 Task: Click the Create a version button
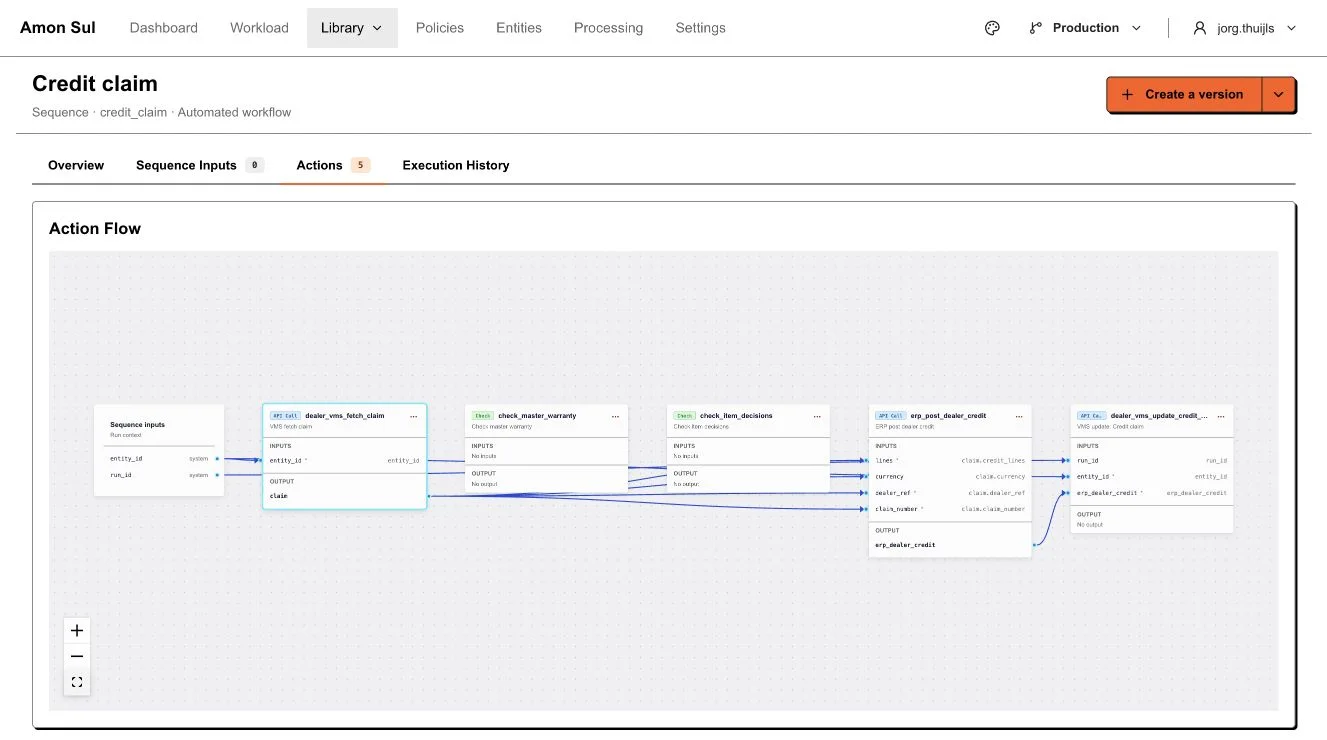point(1184,94)
